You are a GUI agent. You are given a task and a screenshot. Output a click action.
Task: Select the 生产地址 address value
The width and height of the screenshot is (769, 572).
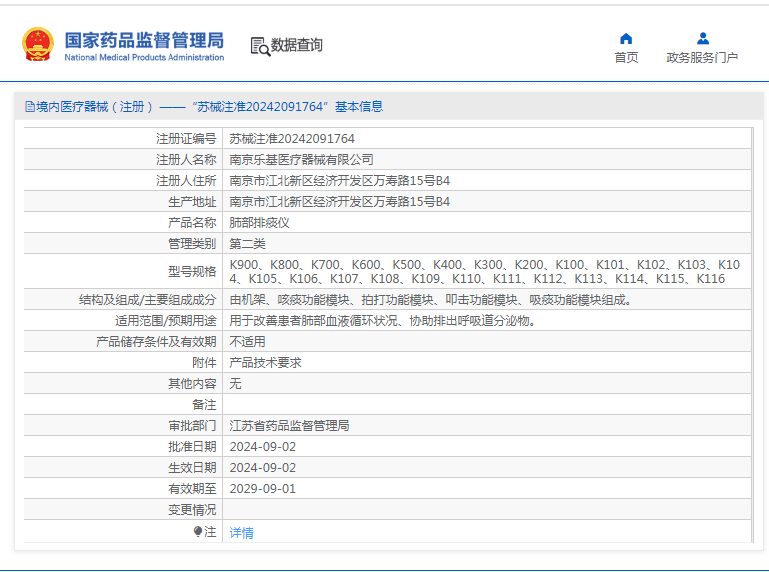point(339,202)
